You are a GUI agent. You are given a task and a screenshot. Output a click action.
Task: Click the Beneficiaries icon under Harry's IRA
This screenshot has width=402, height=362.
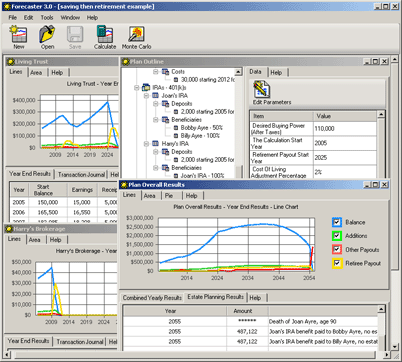[166, 168]
